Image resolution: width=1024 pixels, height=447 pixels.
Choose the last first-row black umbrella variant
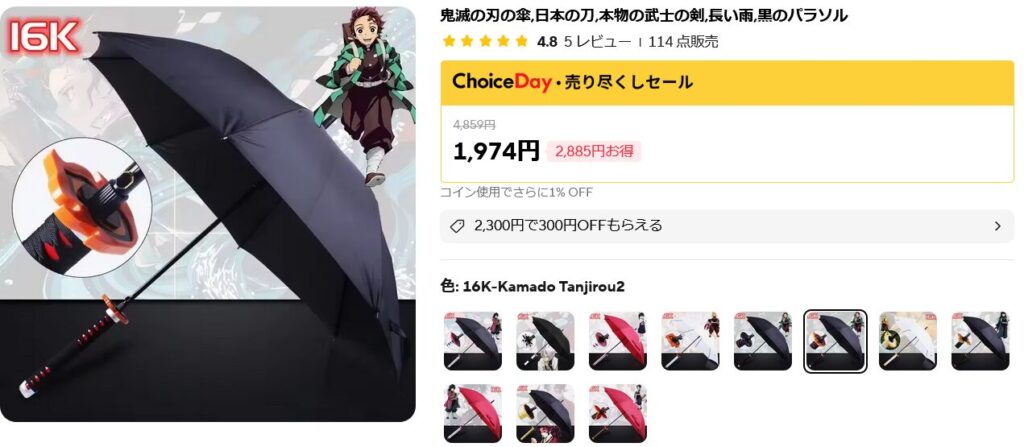(x=980, y=341)
